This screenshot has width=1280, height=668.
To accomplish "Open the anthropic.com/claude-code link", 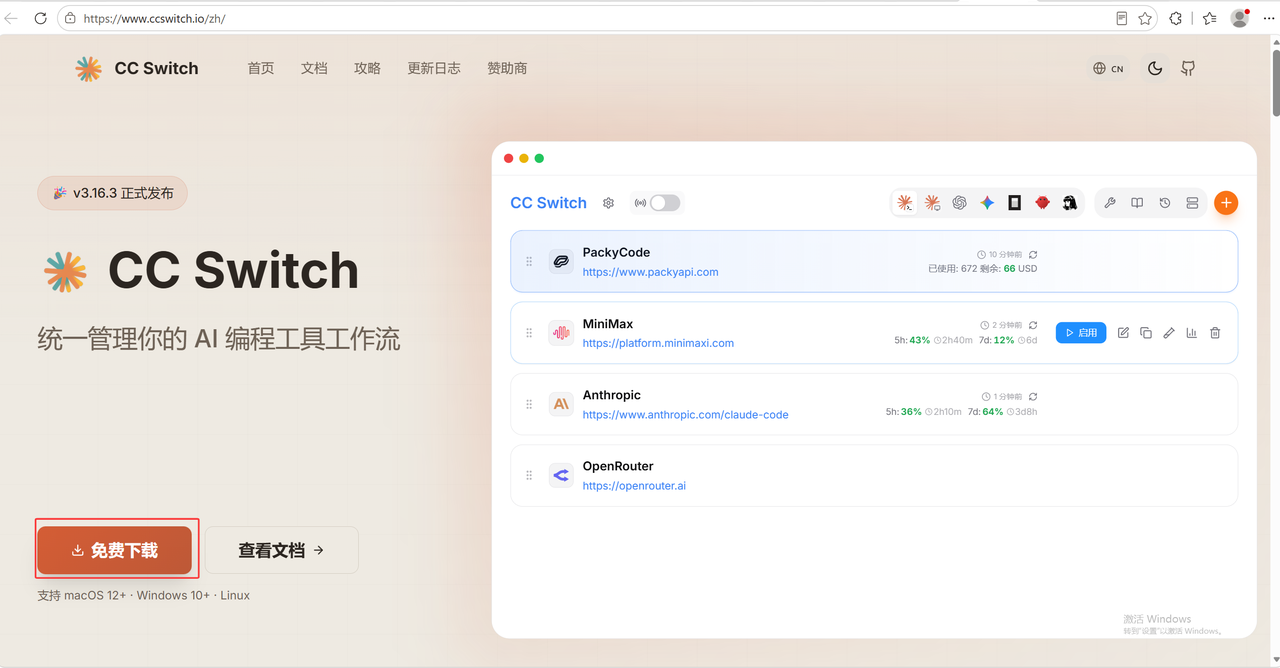I will [685, 415].
